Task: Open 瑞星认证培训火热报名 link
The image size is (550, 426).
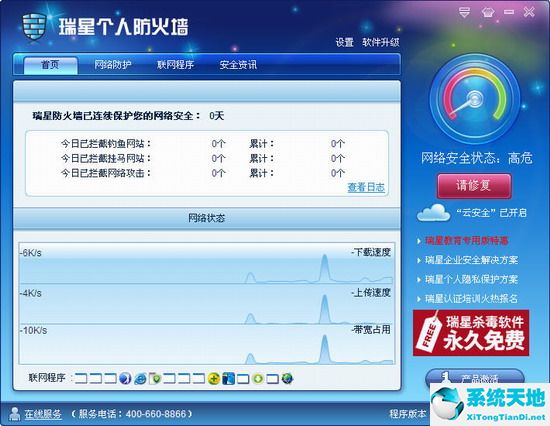Action: point(471,299)
